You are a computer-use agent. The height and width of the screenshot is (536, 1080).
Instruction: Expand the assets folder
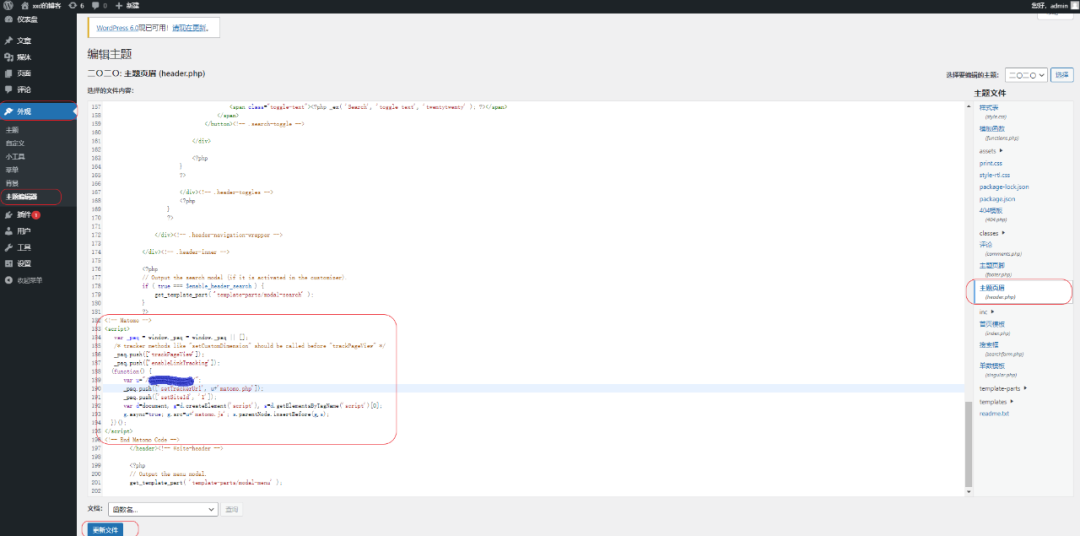click(991, 151)
